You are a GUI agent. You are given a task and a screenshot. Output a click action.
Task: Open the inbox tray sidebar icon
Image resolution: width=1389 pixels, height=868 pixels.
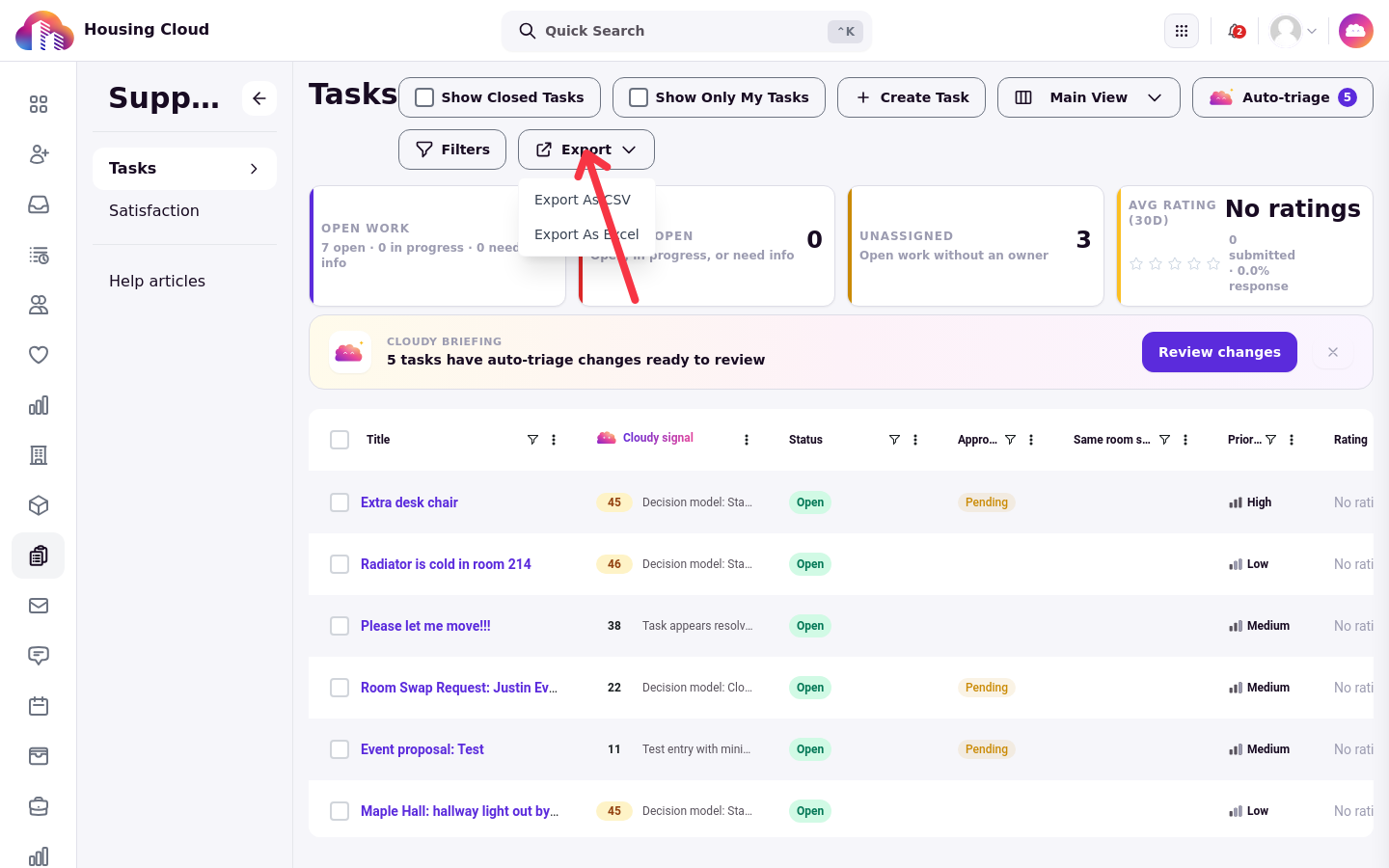point(39,204)
